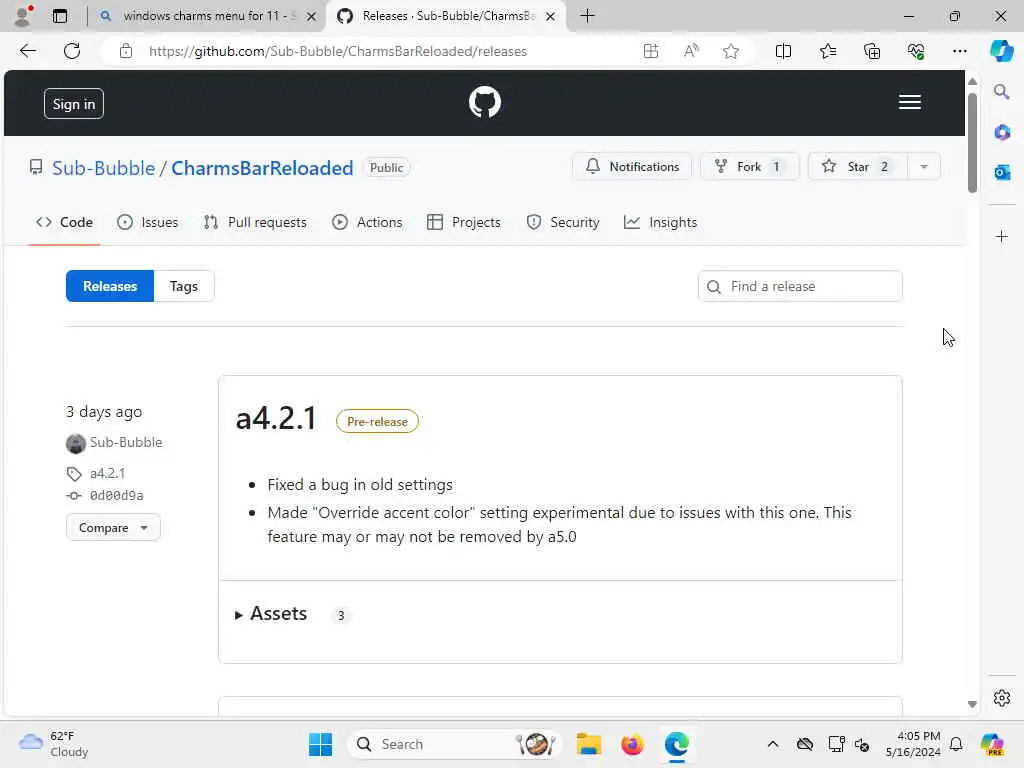
Task: Click the page vertical scrollbar thumb
Action: 972,142
